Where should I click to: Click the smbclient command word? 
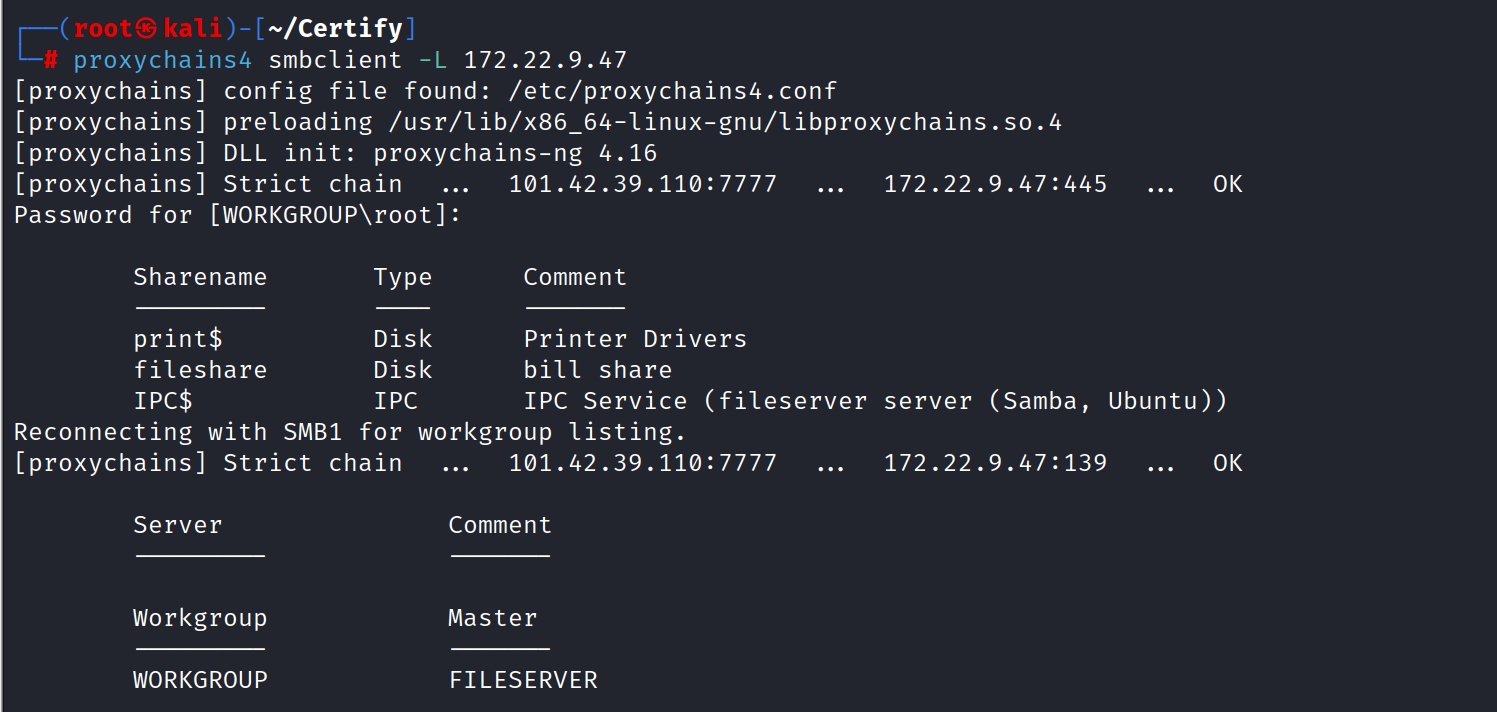[x=335, y=60]
